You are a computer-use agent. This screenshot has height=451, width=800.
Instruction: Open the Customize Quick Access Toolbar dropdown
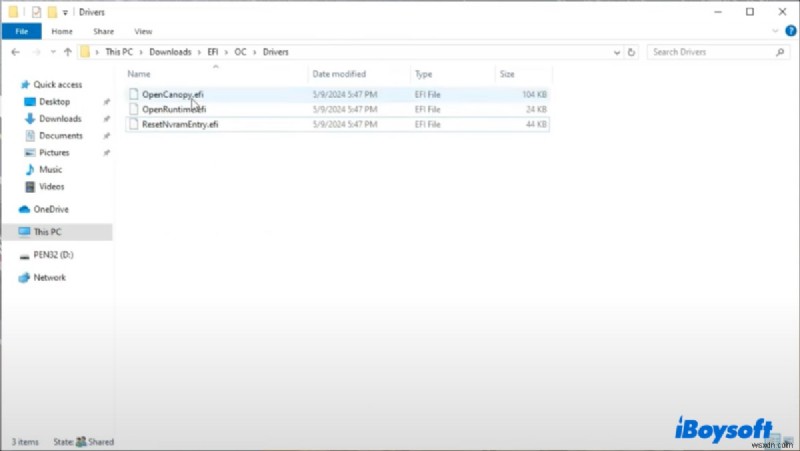pos(65,12)
